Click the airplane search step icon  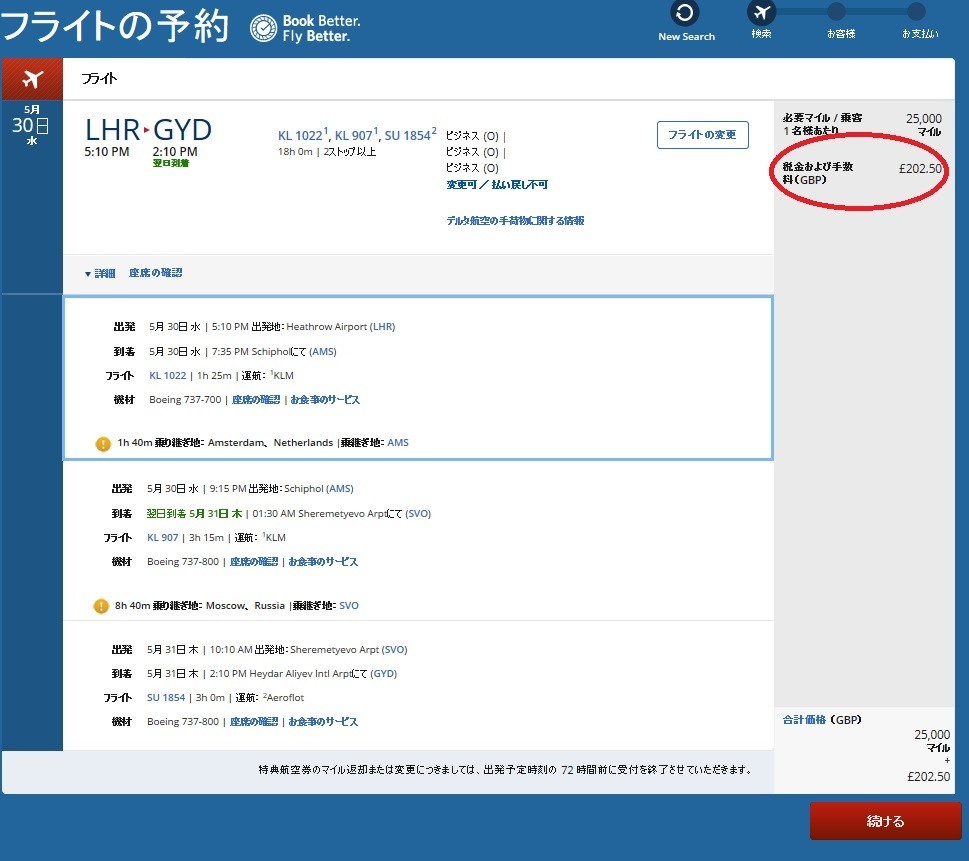[x=761, y=13]
